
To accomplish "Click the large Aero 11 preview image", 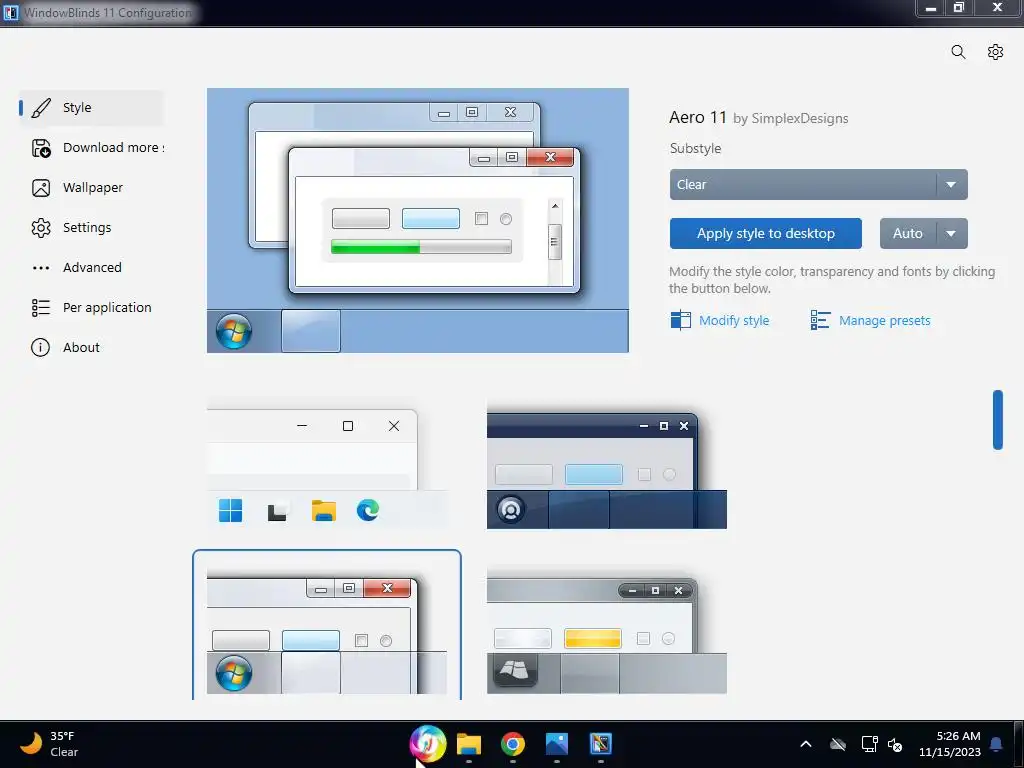I will point(418,221).
